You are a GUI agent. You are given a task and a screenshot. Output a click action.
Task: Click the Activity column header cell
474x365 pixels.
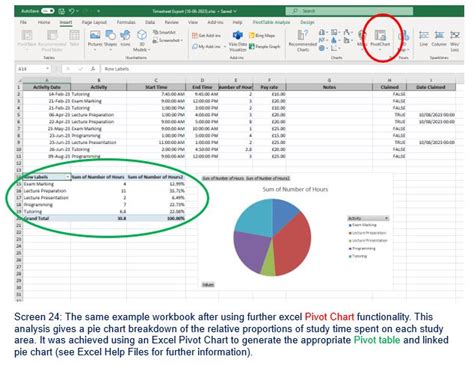click(x=99, y=87)
